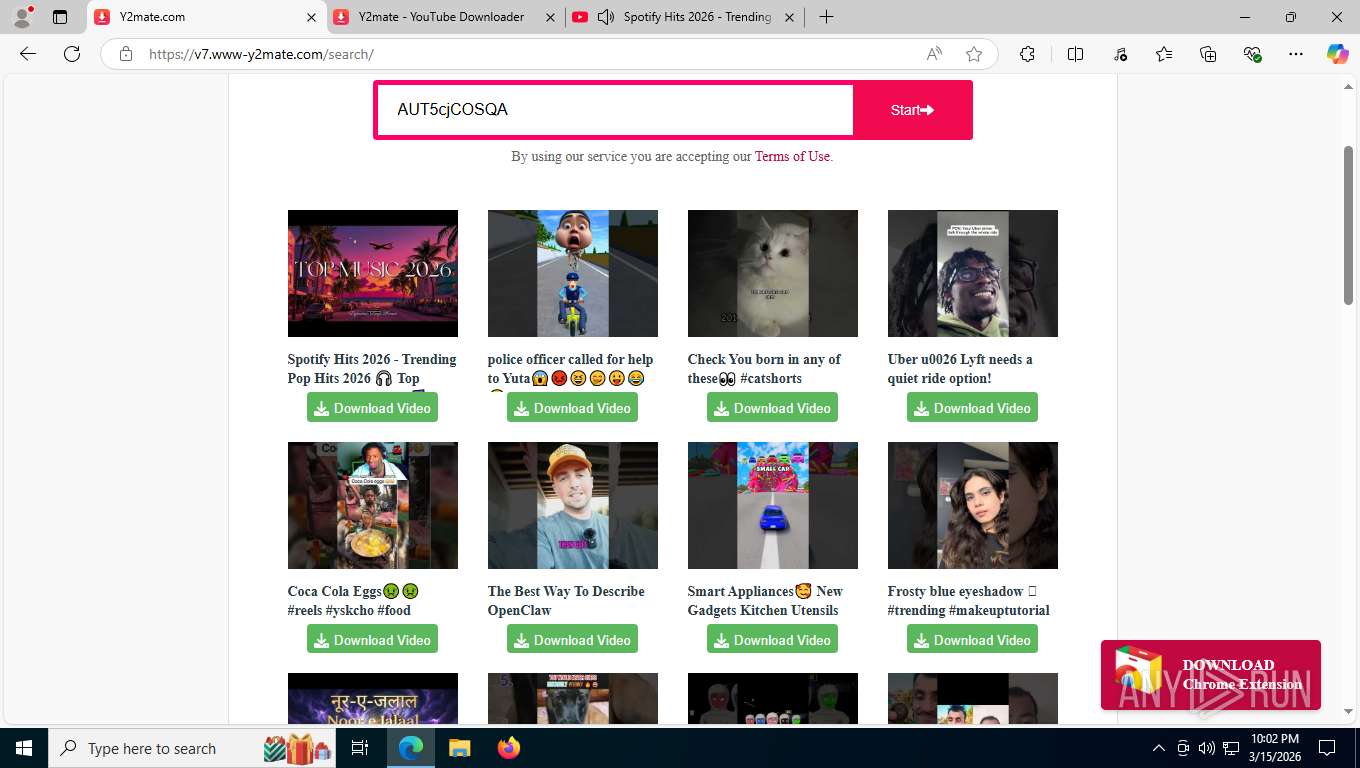Viewport: 1360px width, 768px height.
Task: Open the Windows Start menu
Action: pyautogui.click(x=23, y=748)
